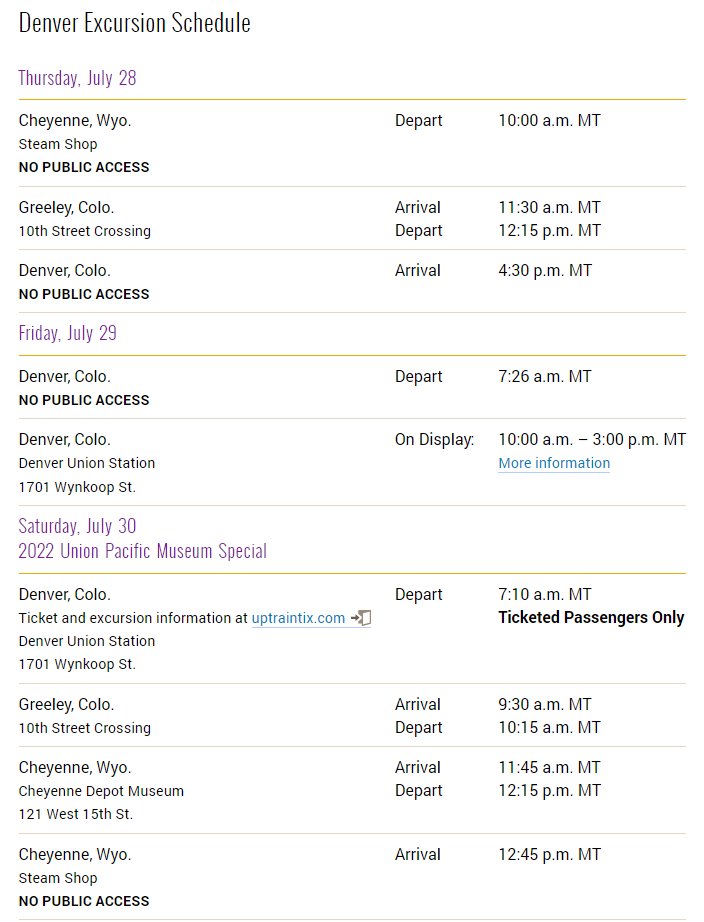Select the Thursday, July 28 heading
The width and height of the screenshot is (704, 922).
pyautogui.click(x=77, y=78)
